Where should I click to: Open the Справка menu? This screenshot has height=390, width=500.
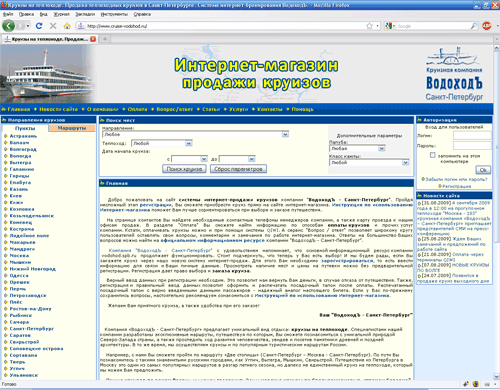point(142,14)
